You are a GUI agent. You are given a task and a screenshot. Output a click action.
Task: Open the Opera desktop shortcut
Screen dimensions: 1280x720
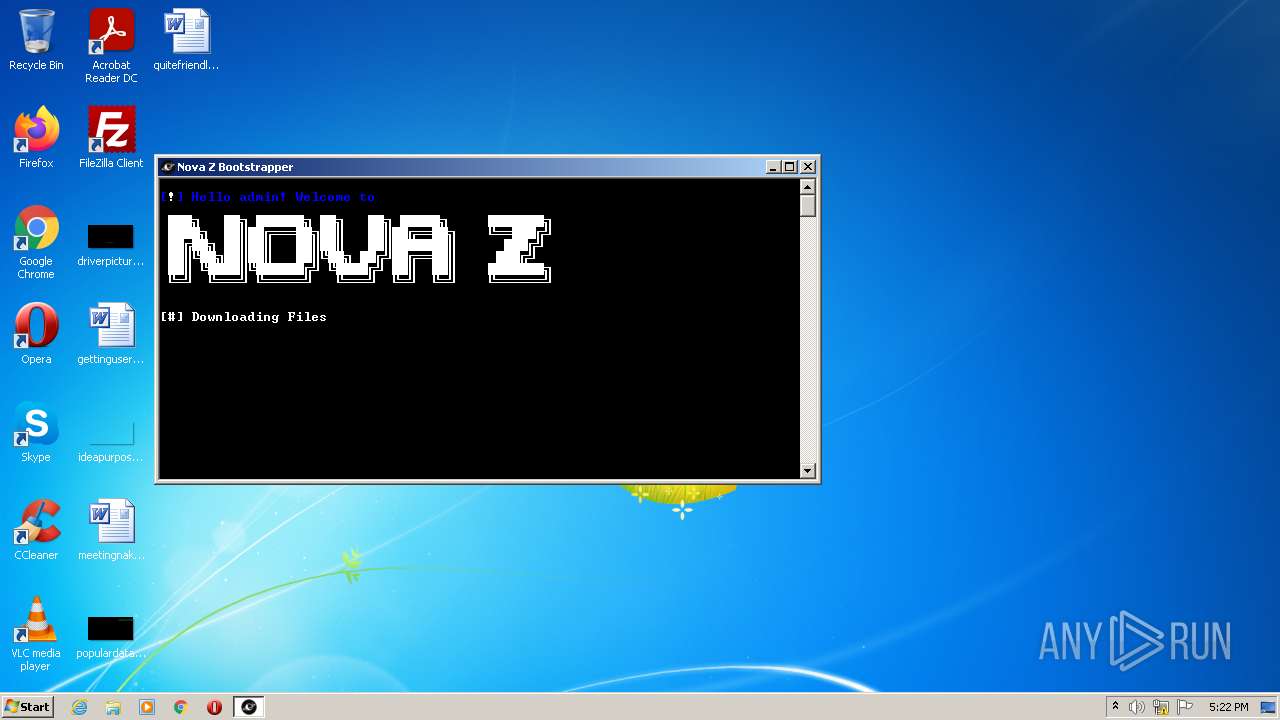pyautogui.click(x=36, y=334)
